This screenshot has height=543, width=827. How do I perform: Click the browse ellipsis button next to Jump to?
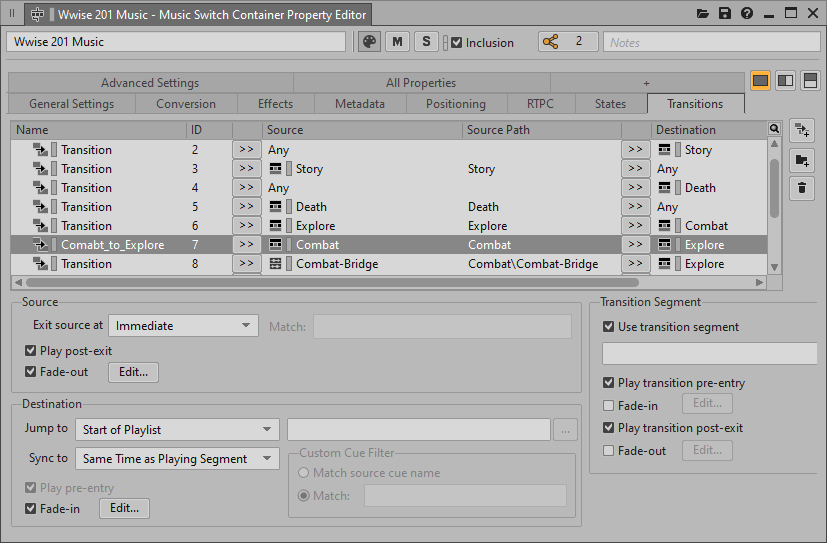coord(565,430)
